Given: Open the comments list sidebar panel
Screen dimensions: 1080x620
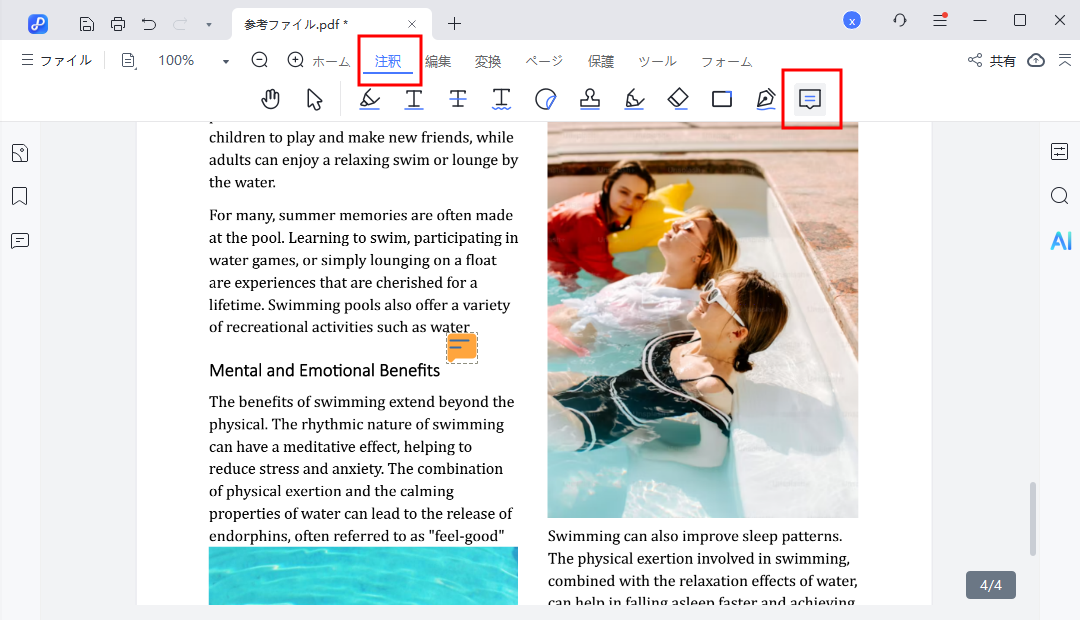Looking at the screenshot, I should pyautogui.click(x=20, y=241).
